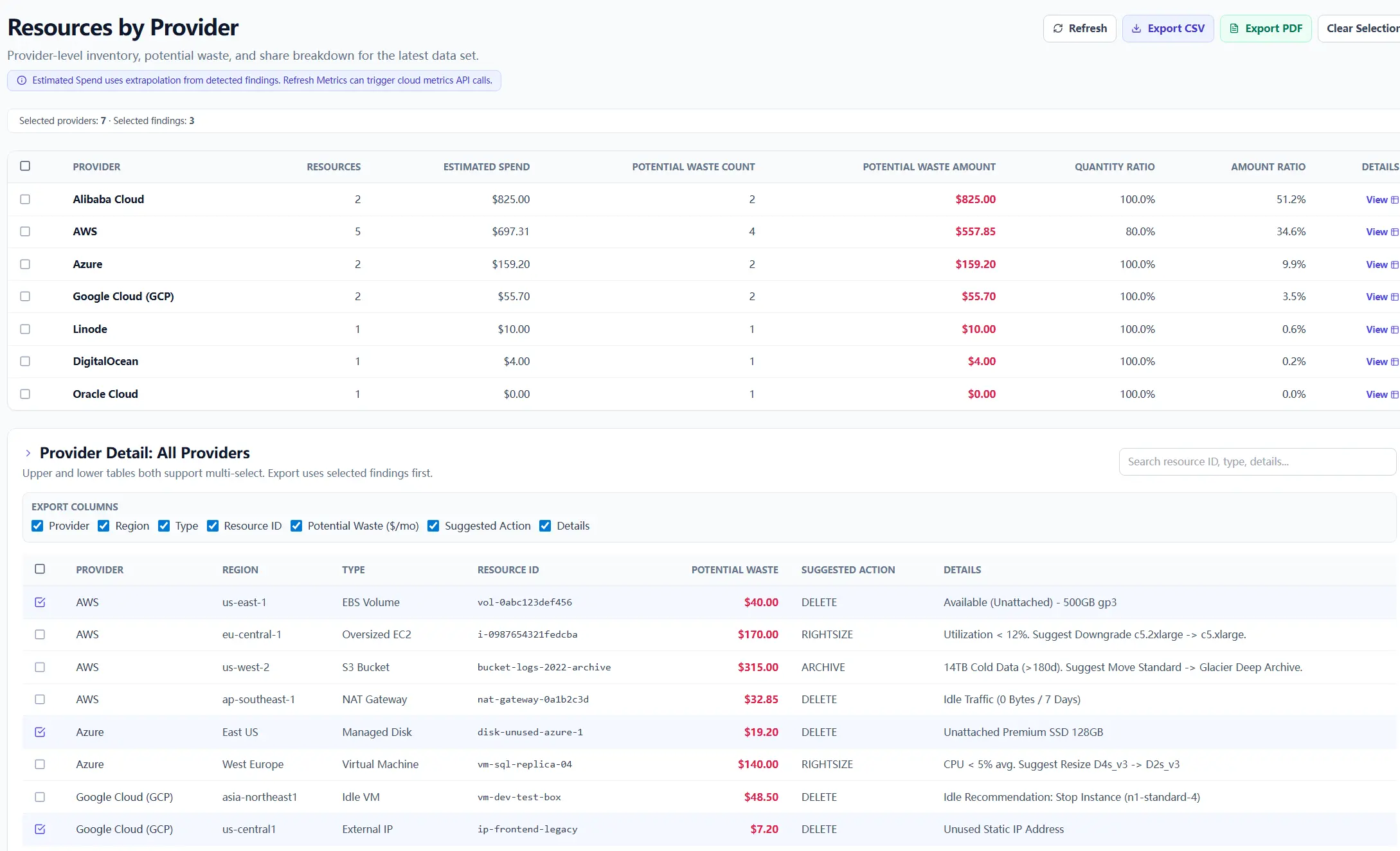Image resolution: width=1400 pixels, height=851 pixels.
Task: Select the vm-dev-test-box finding checkbox
Action: [x=40, y=797]
